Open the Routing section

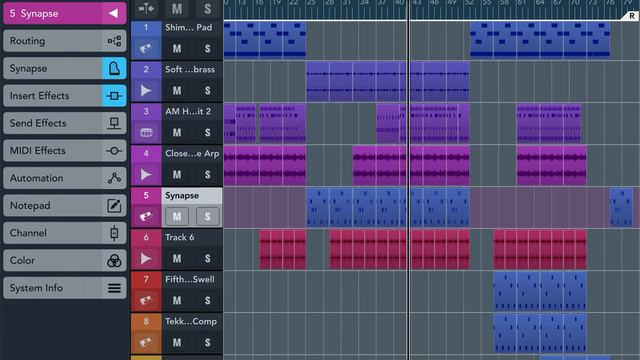[64, 41]
